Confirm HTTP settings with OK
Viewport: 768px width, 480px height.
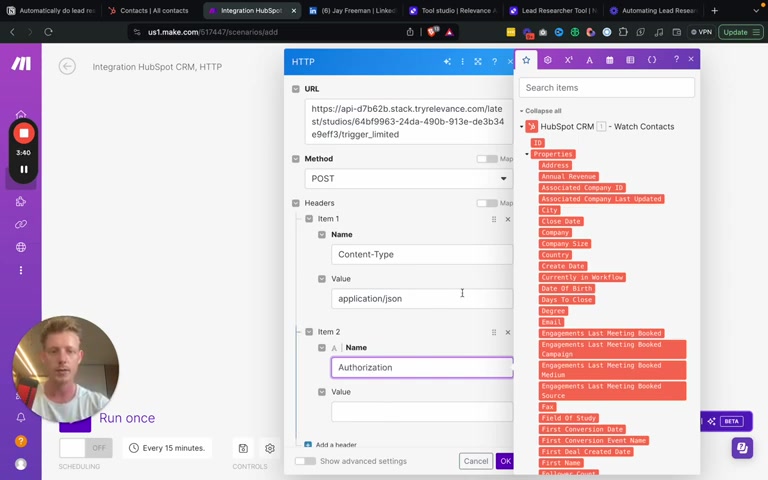[x=505, y=461]
